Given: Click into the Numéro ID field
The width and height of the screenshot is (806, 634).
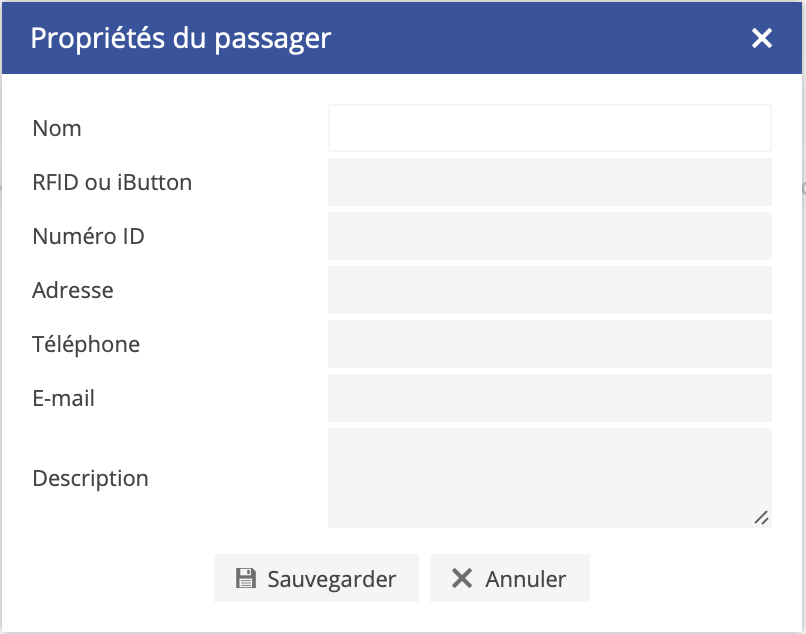Looking at the screenshot, I should point(549,236).
